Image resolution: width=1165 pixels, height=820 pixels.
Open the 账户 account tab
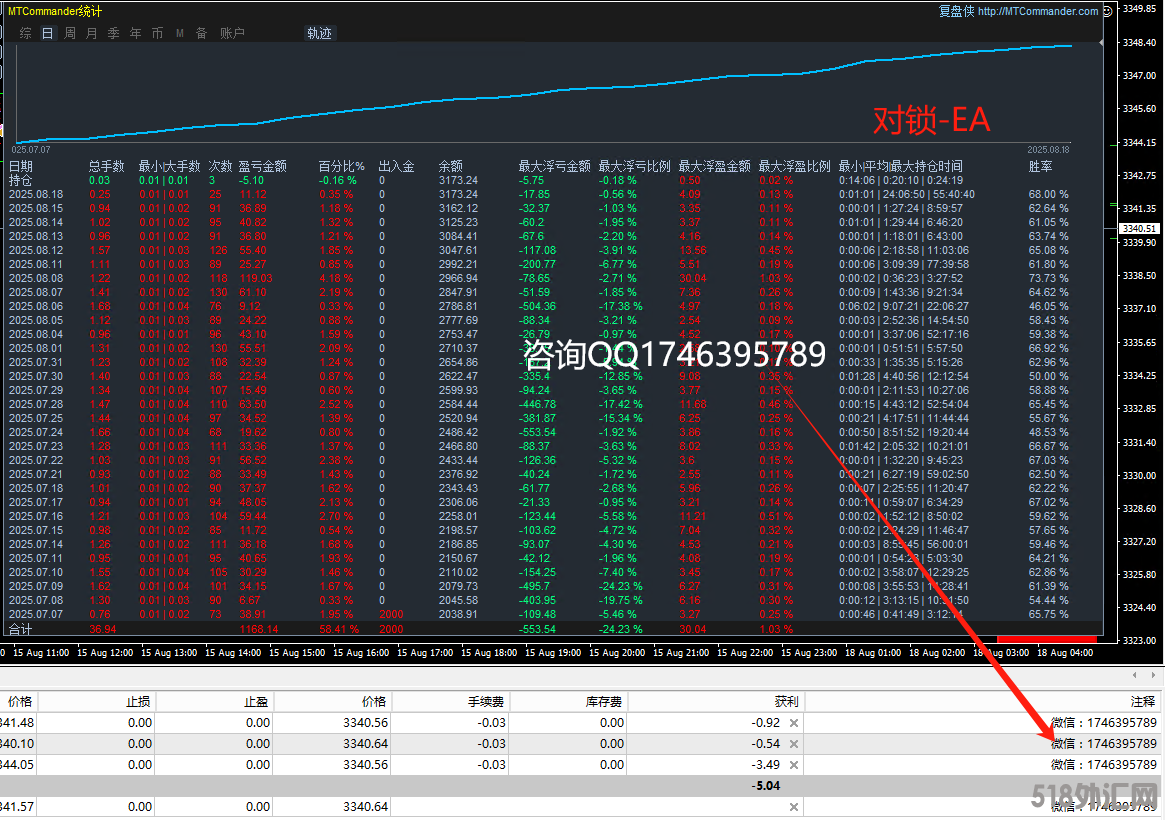[232, 33]
